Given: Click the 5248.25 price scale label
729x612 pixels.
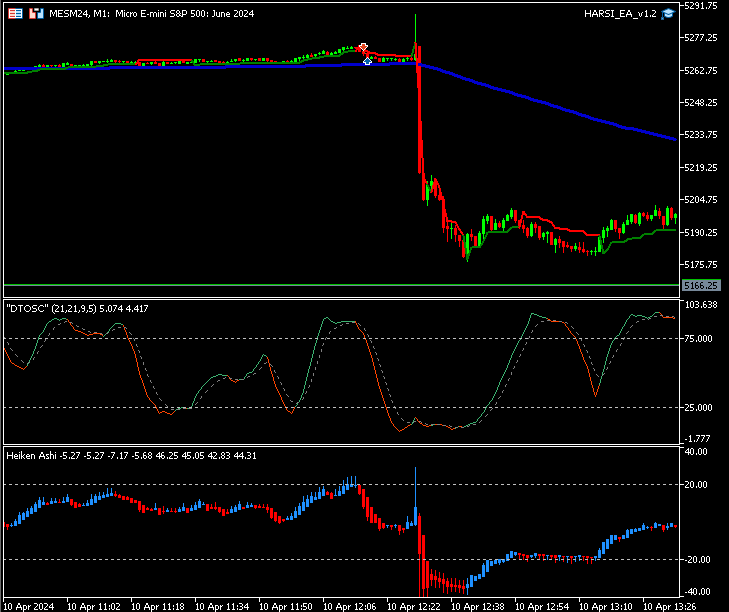Looking at the screenshot, I should pos(701,102).
